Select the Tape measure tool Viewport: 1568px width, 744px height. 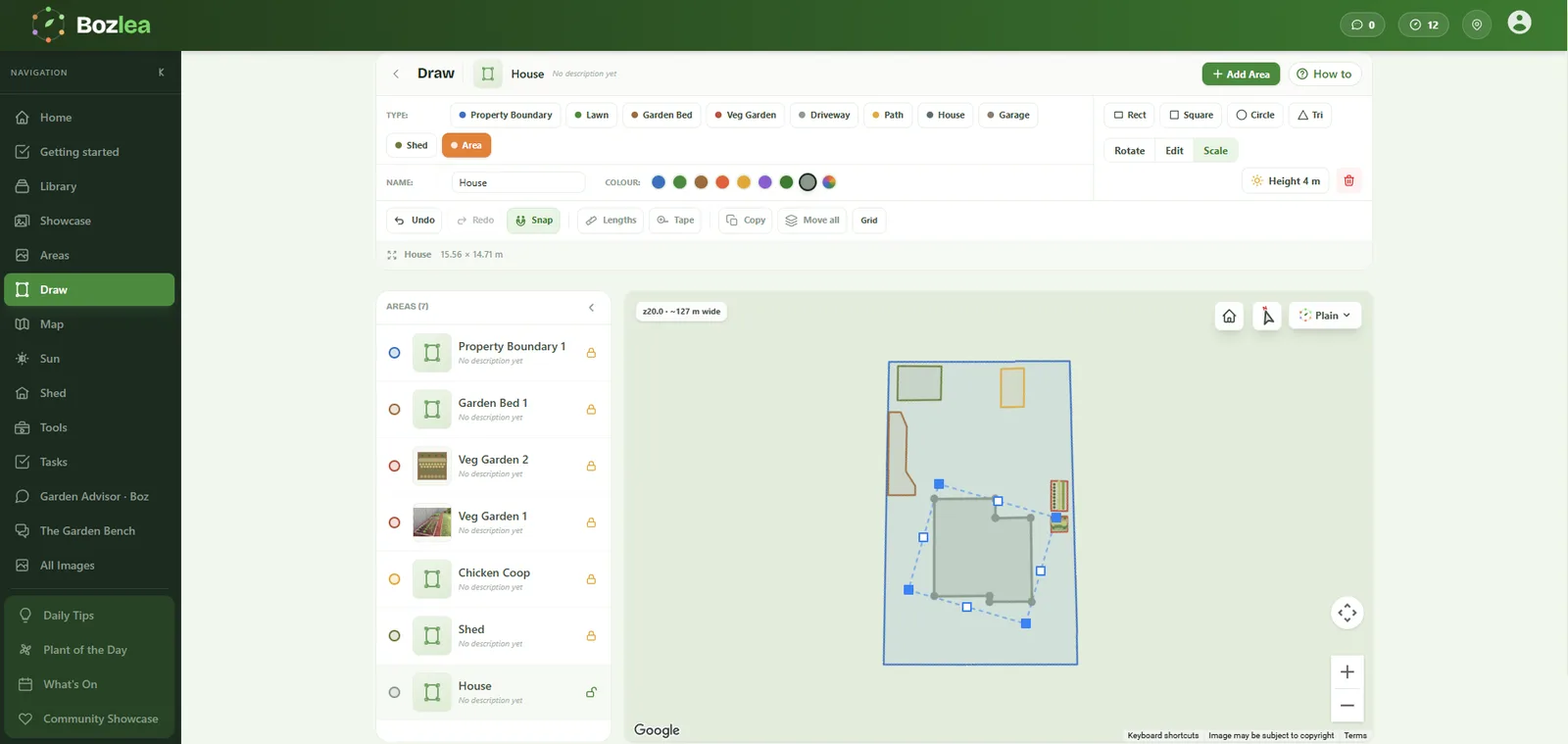pos(675,221)
